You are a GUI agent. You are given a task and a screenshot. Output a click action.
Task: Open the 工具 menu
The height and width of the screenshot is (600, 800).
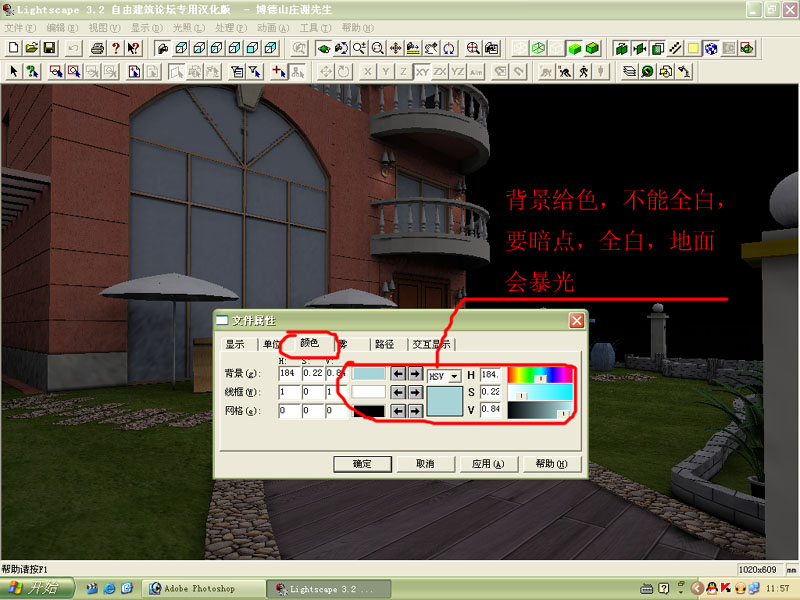(315, 28)
